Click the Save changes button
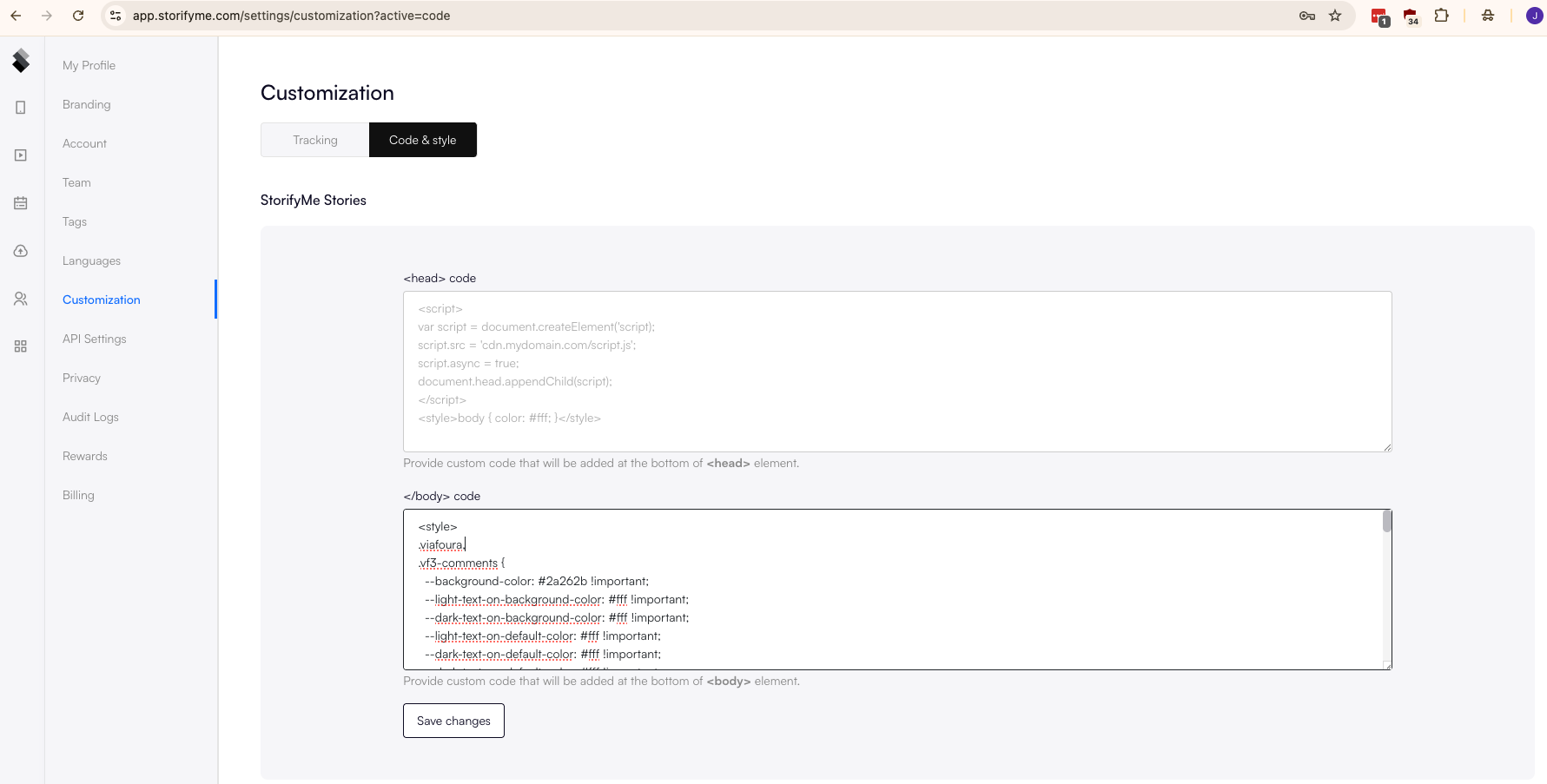 [x=453, y=721]
